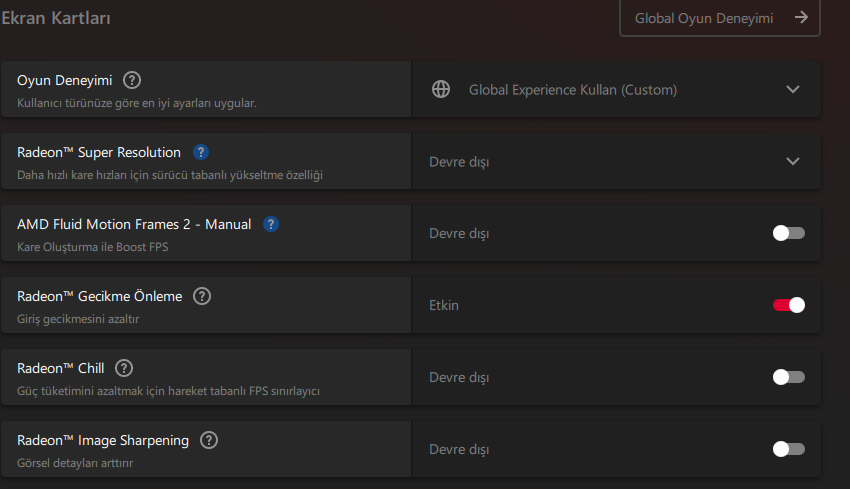Click the globe icon in Oyun Deneyimi dropdown
Image resolution: width=850 pixels, height=489 pixels.
[x=441, y=90]
